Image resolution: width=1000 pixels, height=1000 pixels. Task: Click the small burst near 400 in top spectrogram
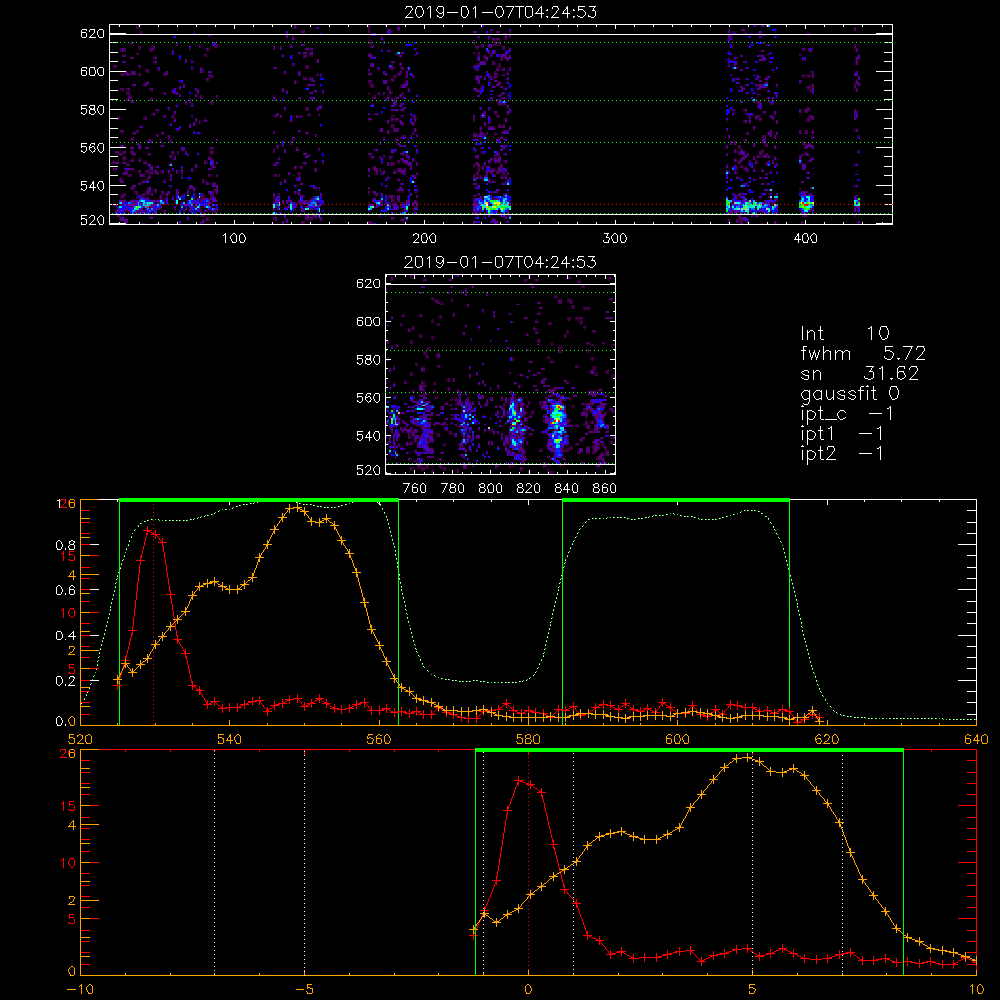point(807,203)
